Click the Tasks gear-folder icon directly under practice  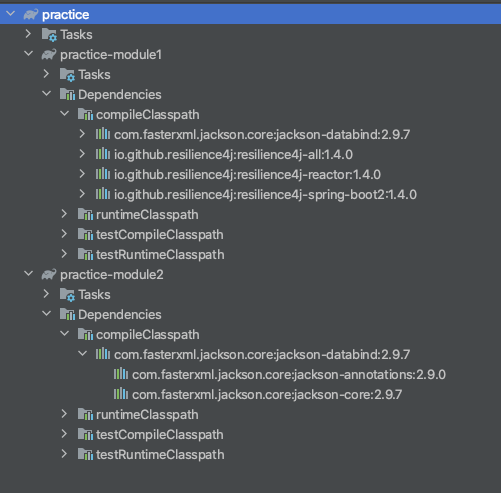pyautogui.click(x=49, y=35)
